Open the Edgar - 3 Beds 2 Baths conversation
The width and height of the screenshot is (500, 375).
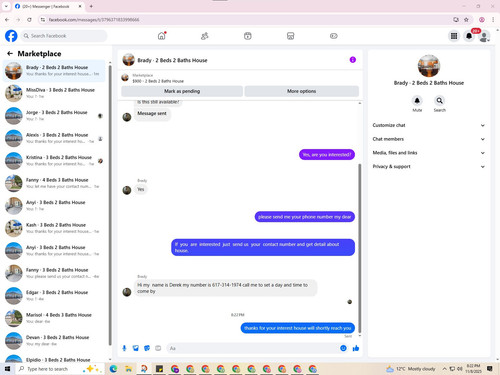point(54,296)
